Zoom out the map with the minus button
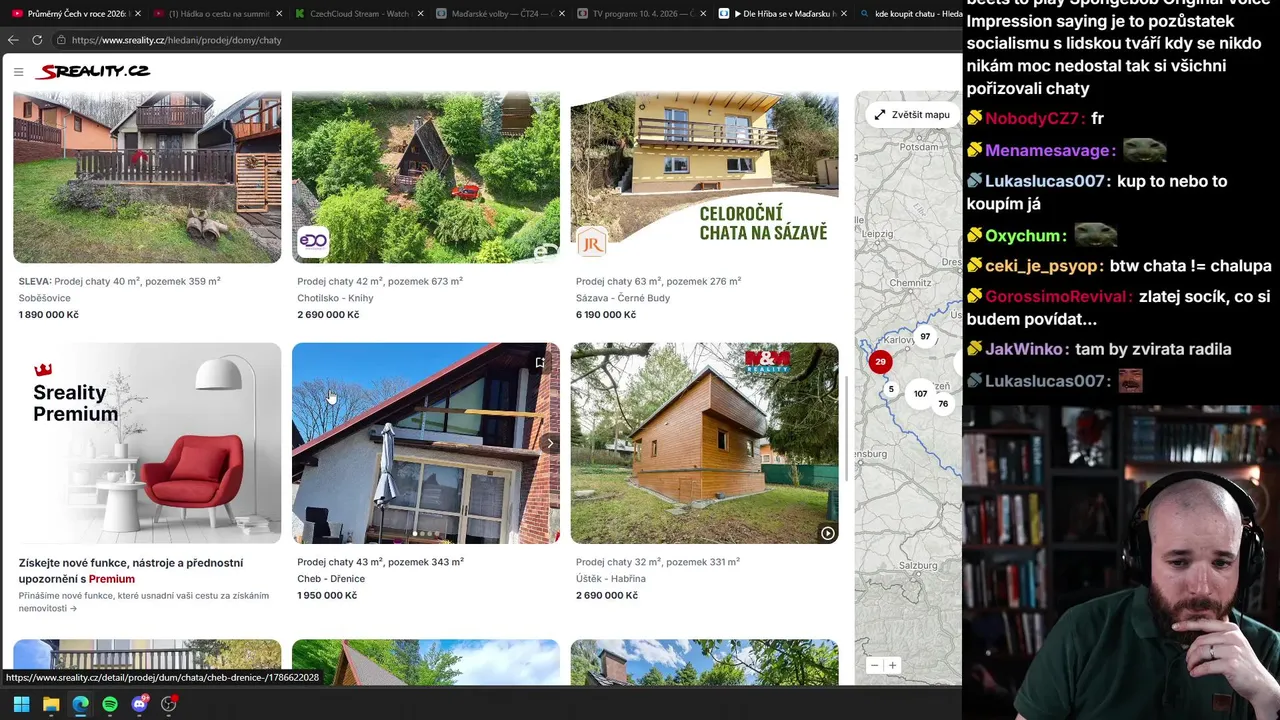Image resolution: width=1280 pixels, height=720 pixels. point(874,665)
